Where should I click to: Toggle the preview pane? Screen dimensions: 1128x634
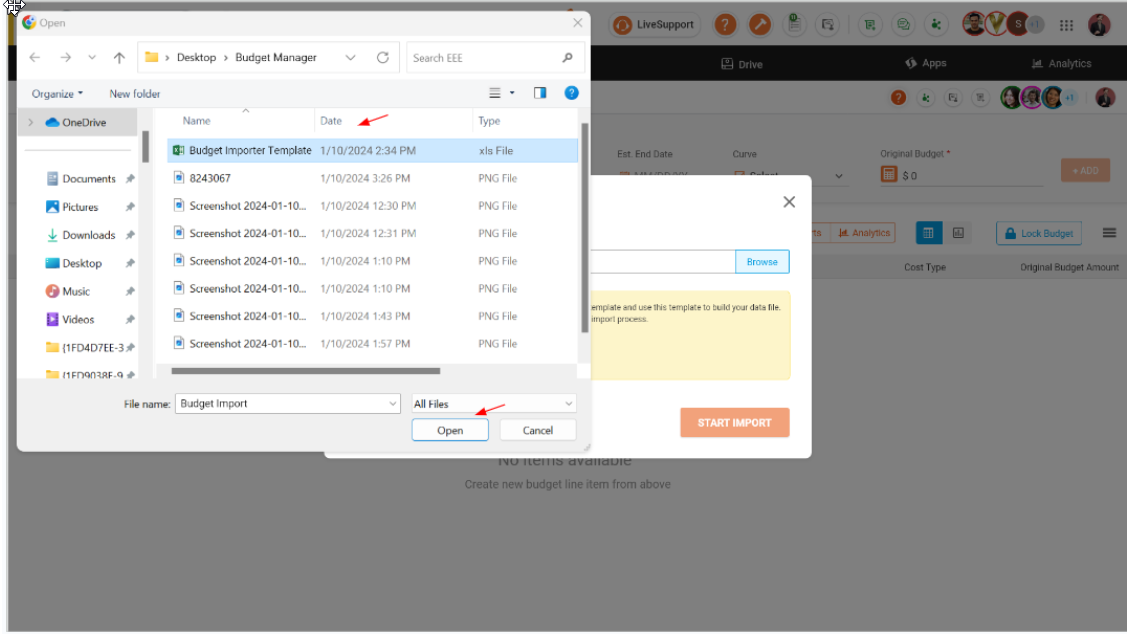[x=540, y=93]
